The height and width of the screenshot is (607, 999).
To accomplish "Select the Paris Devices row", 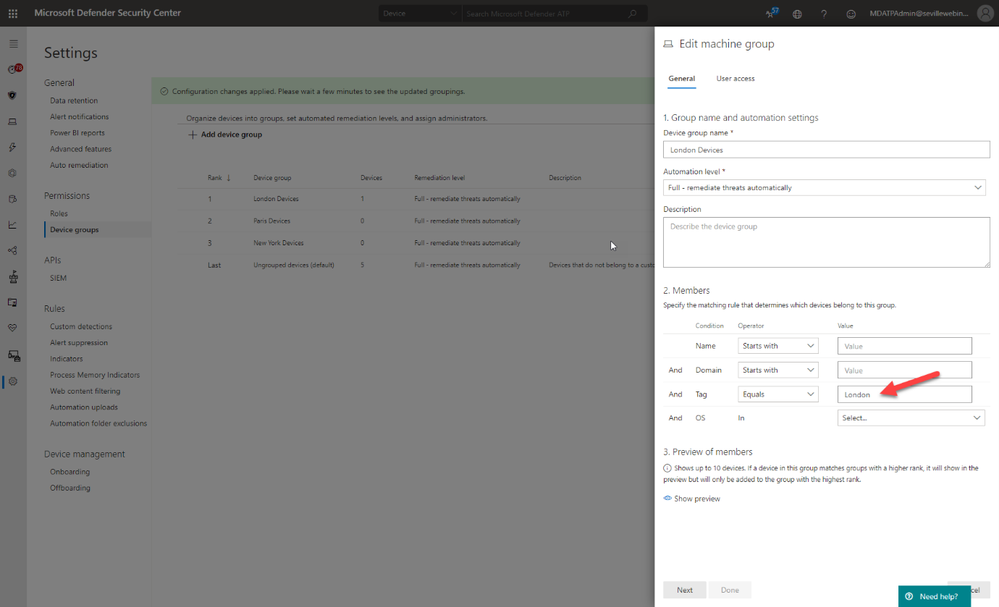I will pyautogui.click(x=415, y=221).
